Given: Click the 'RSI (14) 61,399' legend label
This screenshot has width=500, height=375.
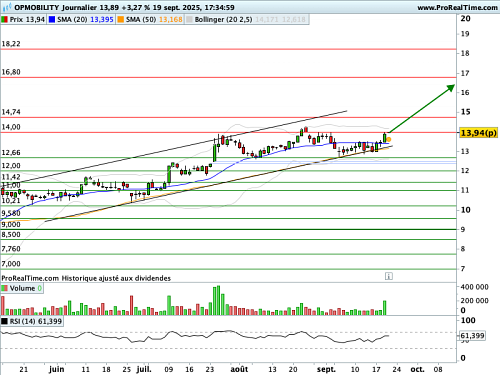Looking at the screenshot, I should [36, 321].
